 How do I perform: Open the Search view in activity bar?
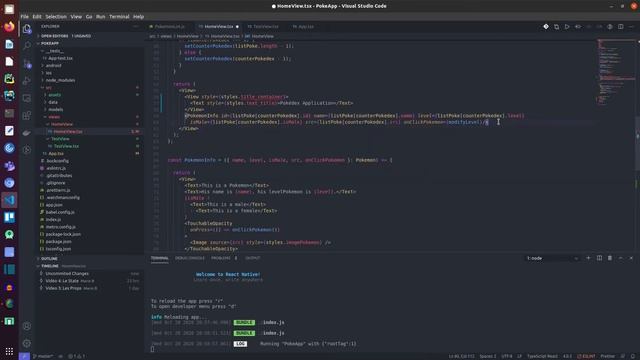pos(27,46)
